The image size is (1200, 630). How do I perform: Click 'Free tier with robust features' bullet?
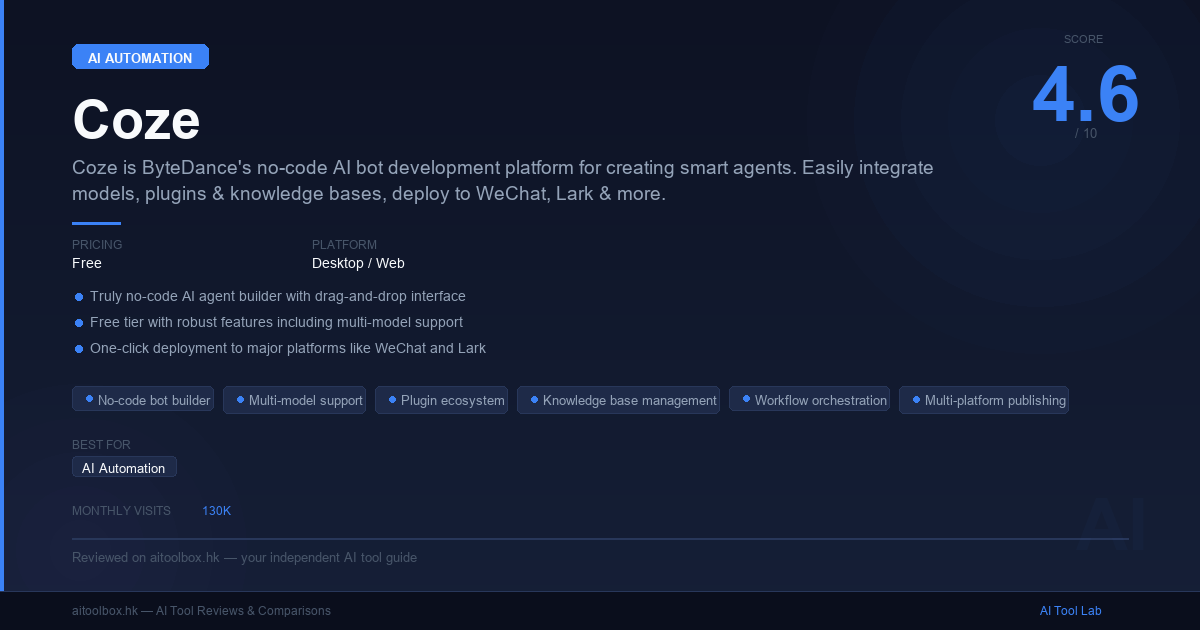pyautogui.click(x=269, y=323)
